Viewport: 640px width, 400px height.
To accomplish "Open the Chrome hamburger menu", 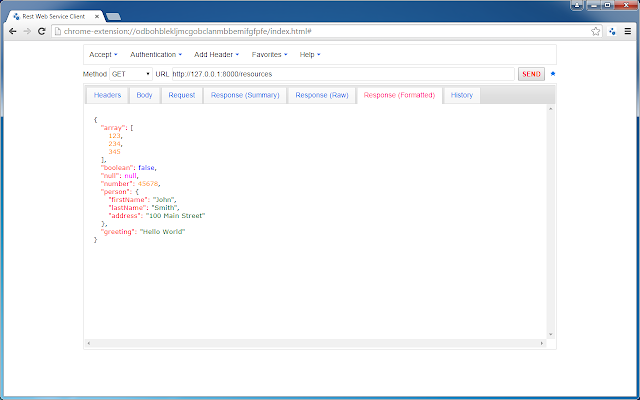I will tap(628, 31).
